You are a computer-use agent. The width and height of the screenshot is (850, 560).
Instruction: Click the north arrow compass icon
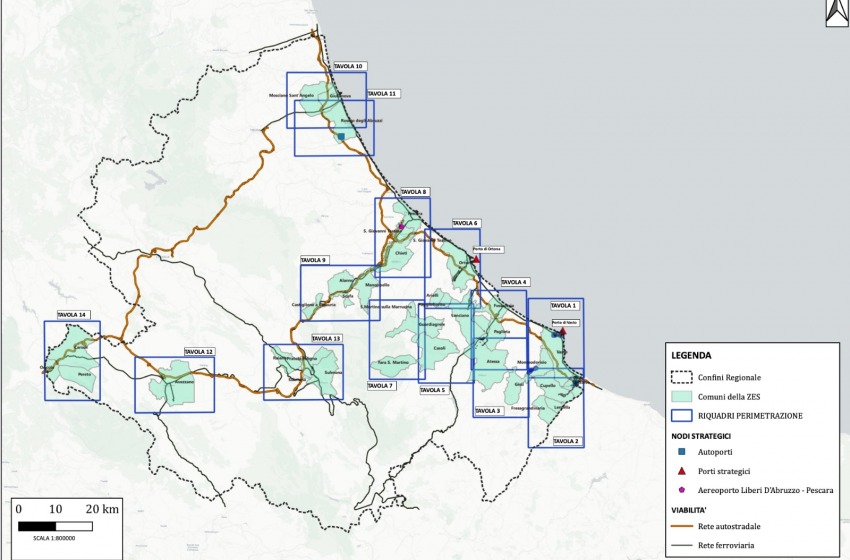[x=834, y=12]
